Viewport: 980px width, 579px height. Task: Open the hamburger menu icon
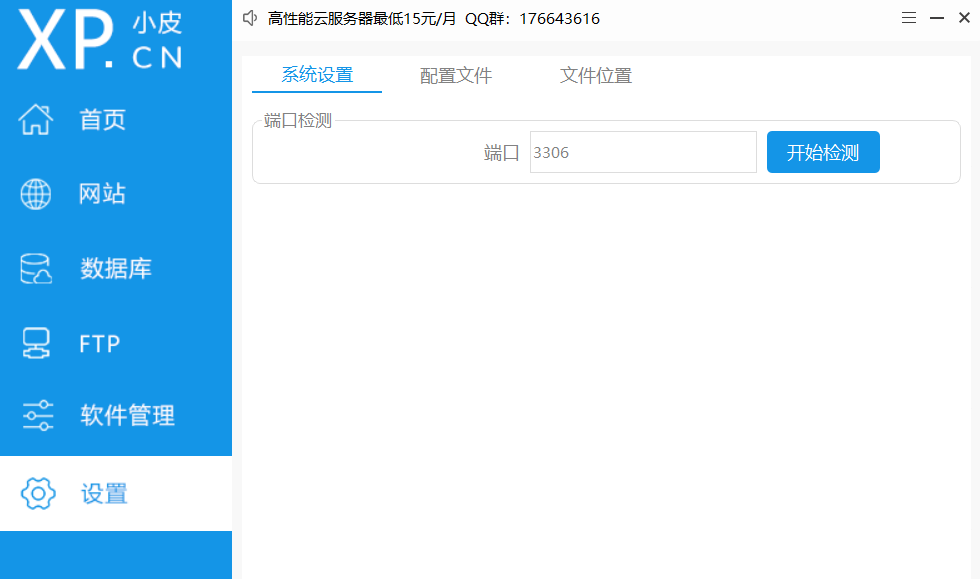[909, 18]
